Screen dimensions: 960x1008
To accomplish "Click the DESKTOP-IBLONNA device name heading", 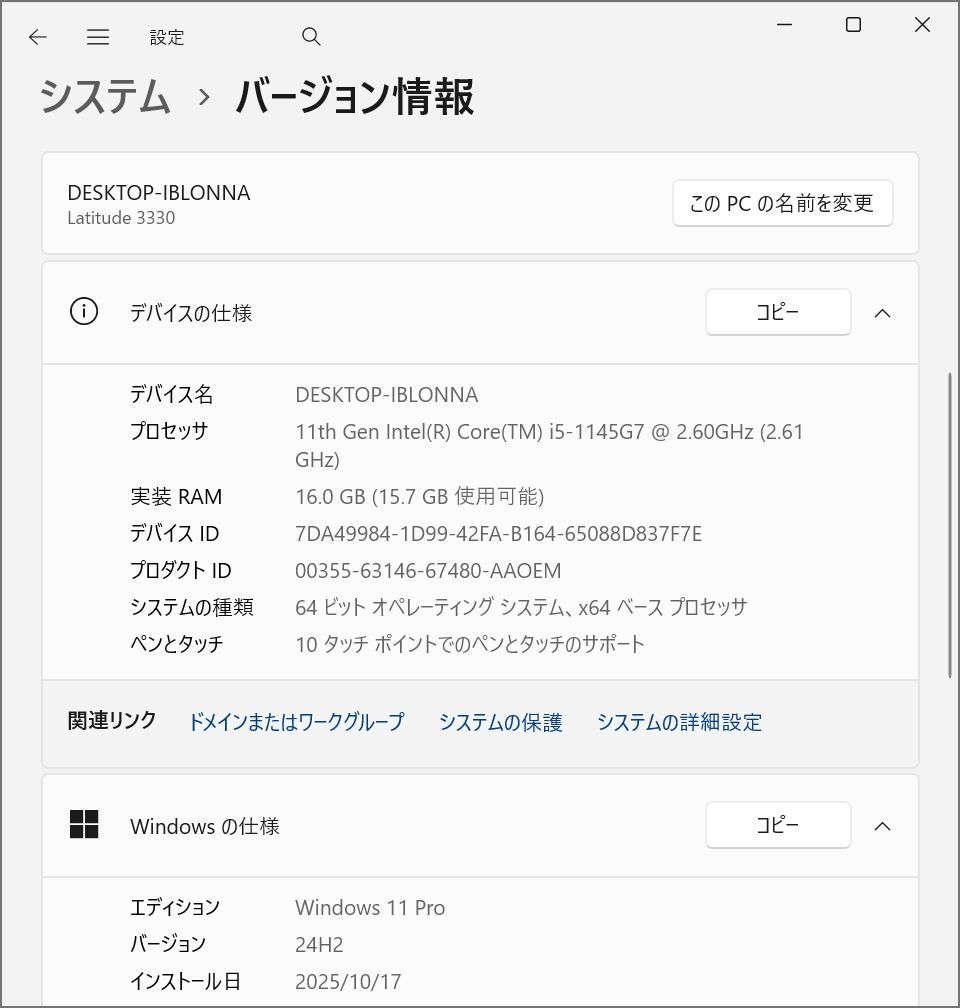I will point(157,193).
